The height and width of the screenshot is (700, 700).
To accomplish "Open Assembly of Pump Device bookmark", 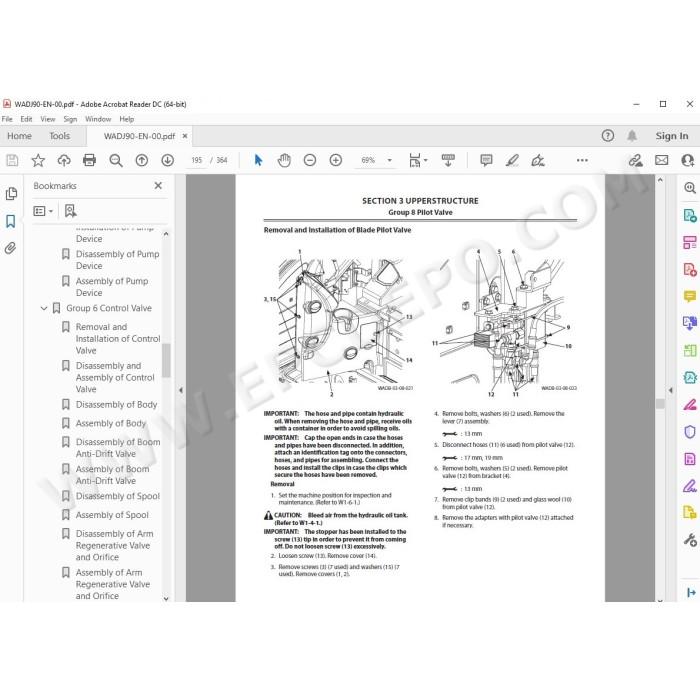I will 112,287.
